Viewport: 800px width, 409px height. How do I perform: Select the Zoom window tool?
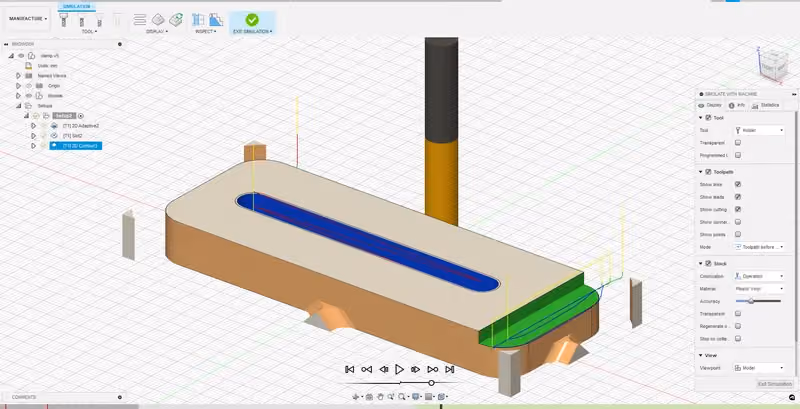point(391,397)
